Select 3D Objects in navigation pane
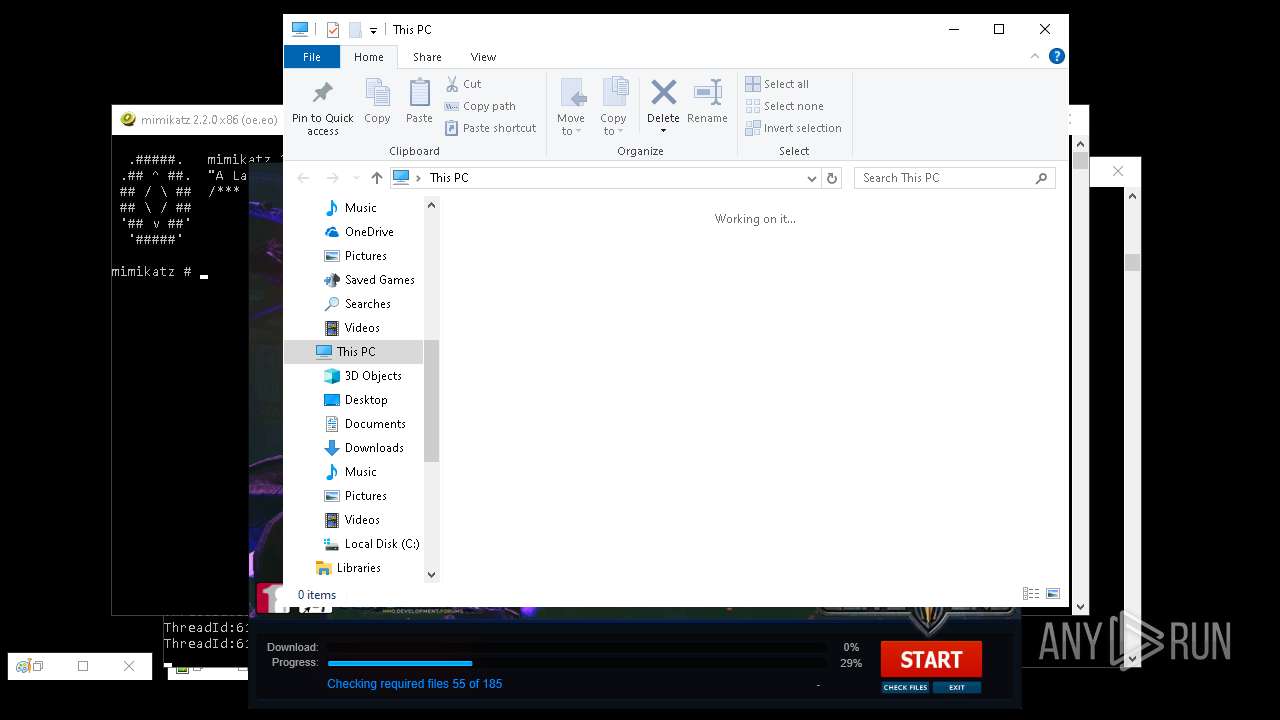This screenshot has height=720, width=1280. (x=362, y=376)
